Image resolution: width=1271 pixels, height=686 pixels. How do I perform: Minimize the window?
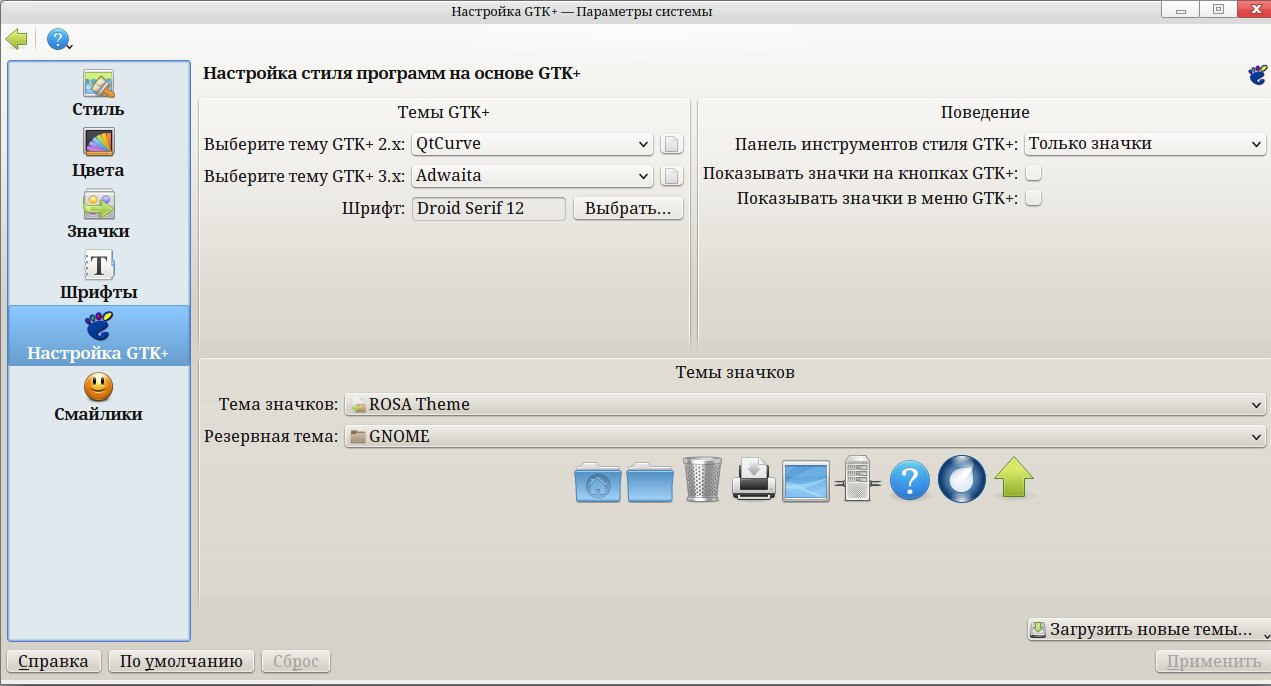click(x=1178, y=9)
